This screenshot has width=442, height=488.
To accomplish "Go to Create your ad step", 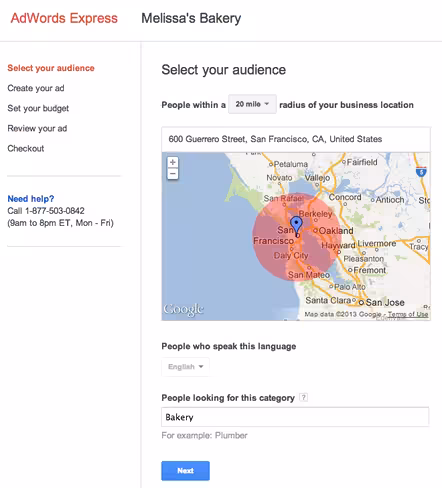I will (36, 88).
